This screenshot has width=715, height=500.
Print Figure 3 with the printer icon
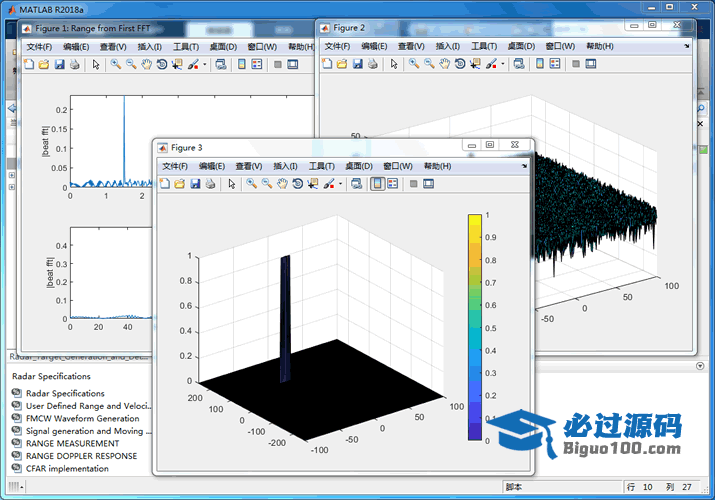coord(210,184)
